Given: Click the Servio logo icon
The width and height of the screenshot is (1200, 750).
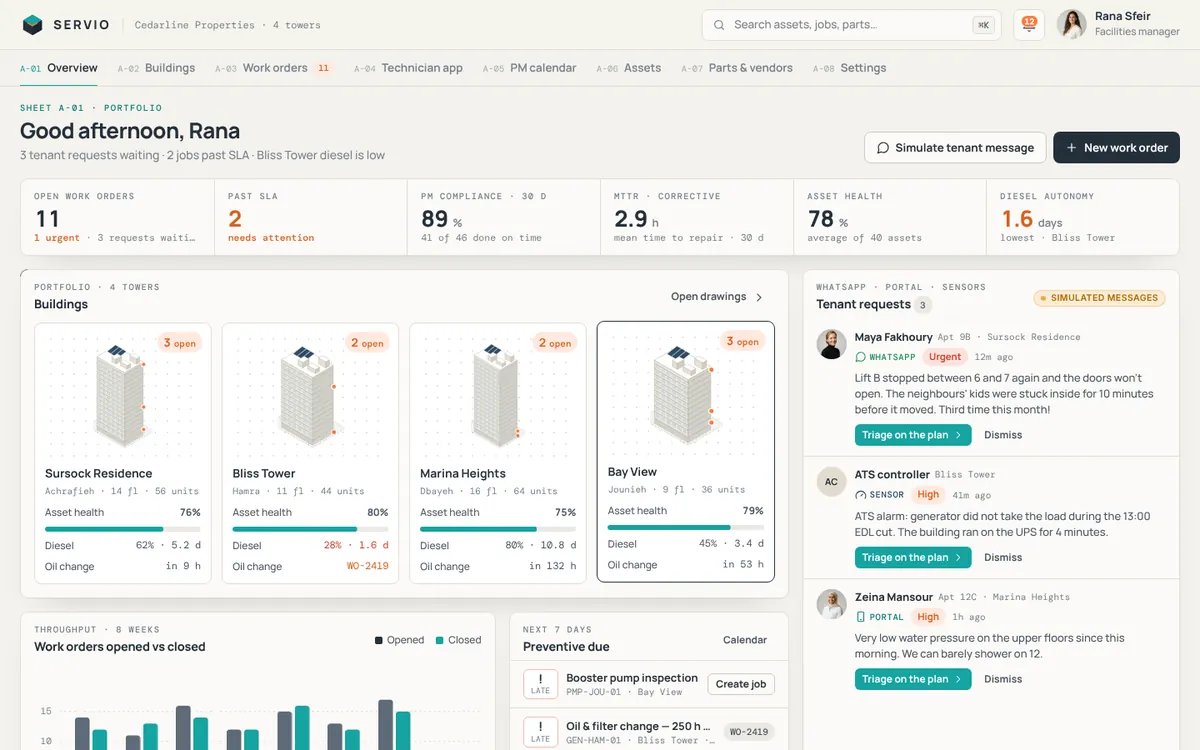Looking at the screenshot, I should [x=33, y=25].
